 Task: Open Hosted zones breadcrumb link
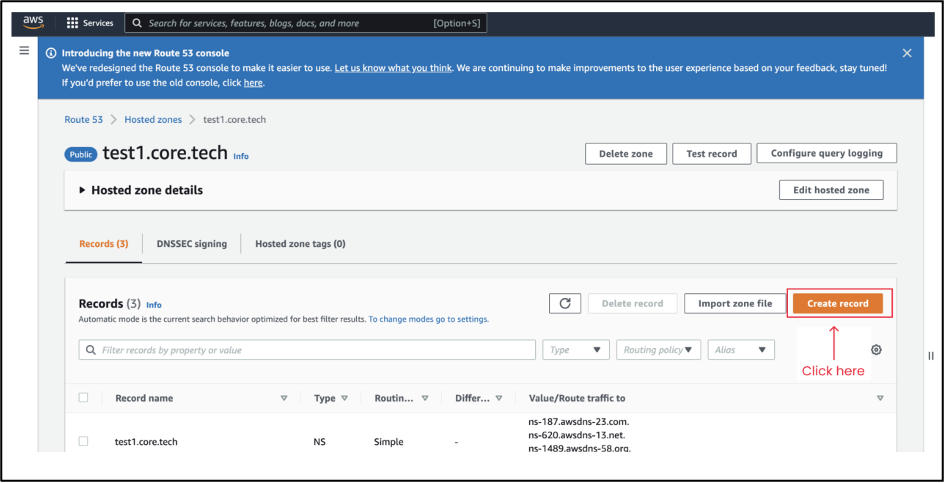tap(153, 119)
